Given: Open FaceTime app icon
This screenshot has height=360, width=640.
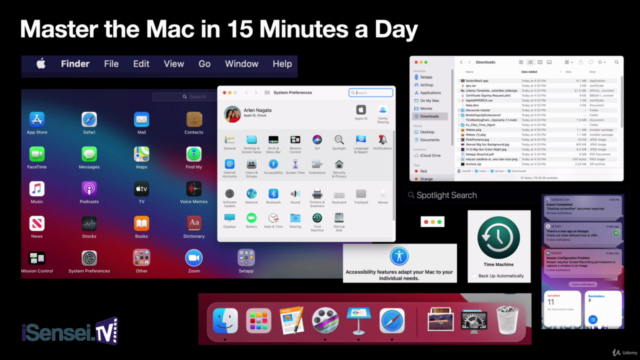Looking at the screenshot, I should coord(37,154).
